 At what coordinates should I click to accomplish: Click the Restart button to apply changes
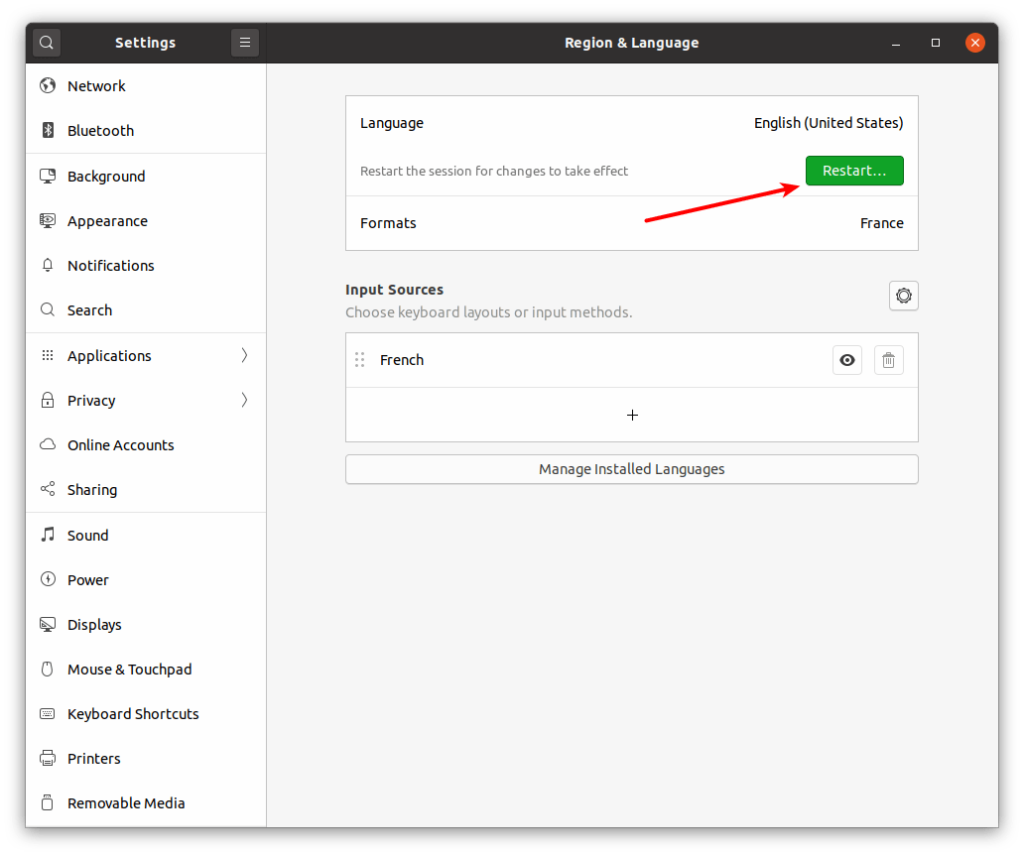tap(854, 170)
